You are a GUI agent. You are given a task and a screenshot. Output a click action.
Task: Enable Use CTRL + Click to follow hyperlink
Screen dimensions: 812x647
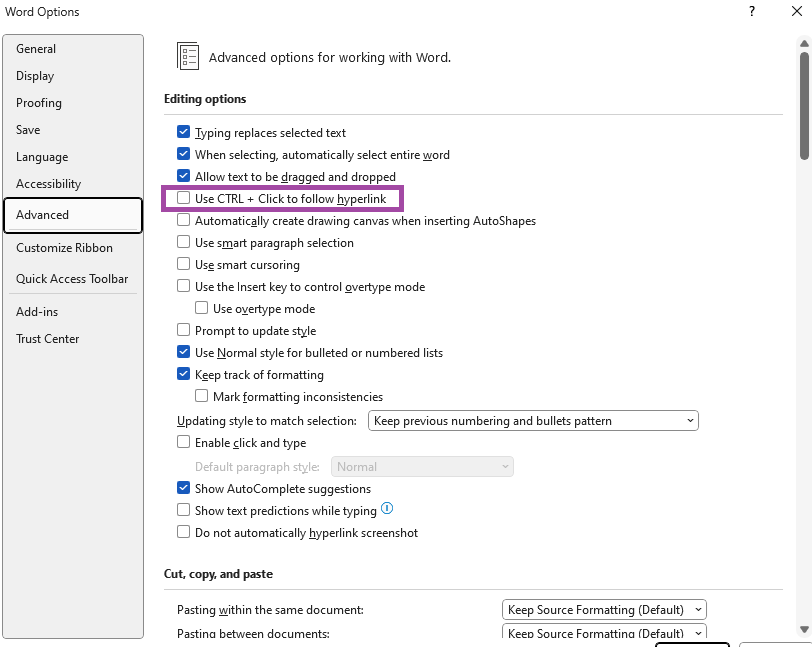coord(183,198)
